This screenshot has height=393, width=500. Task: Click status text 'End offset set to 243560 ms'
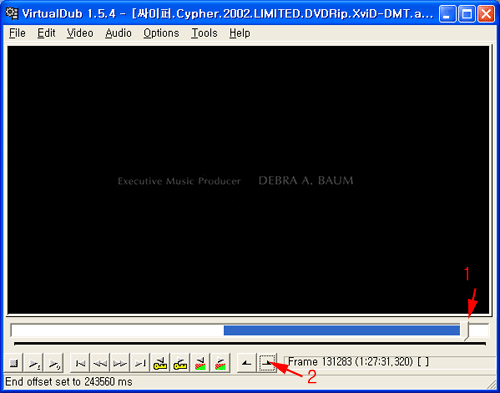pos(69,382)
